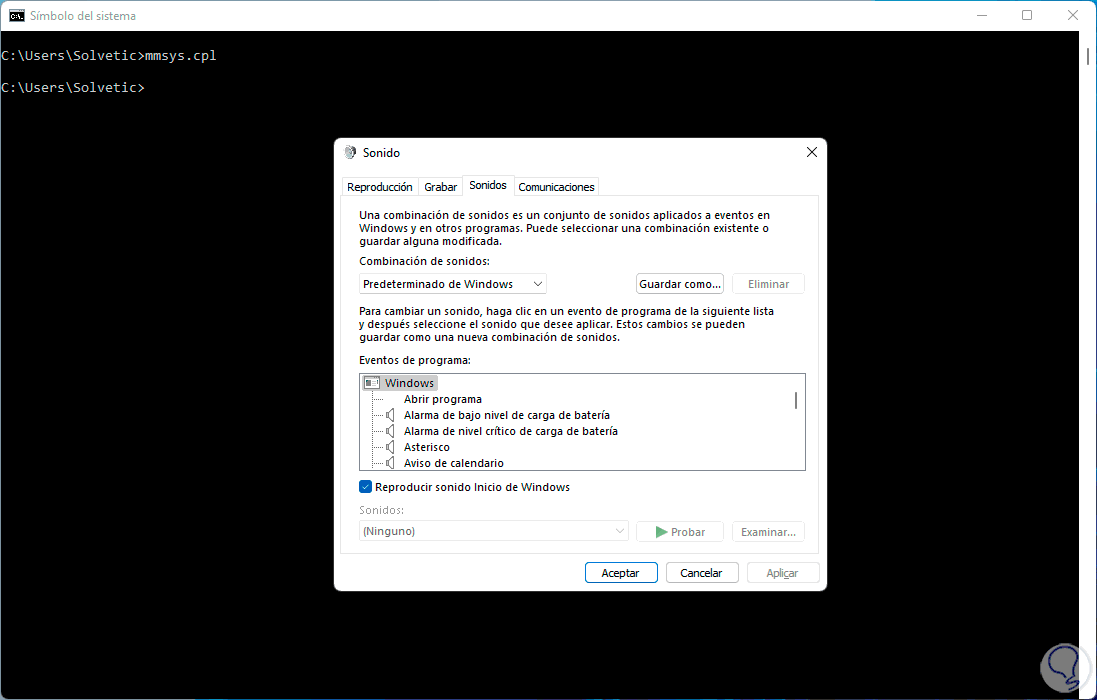
Task: Select the Aviso de calendario event
Action: (x=453, y=463)
